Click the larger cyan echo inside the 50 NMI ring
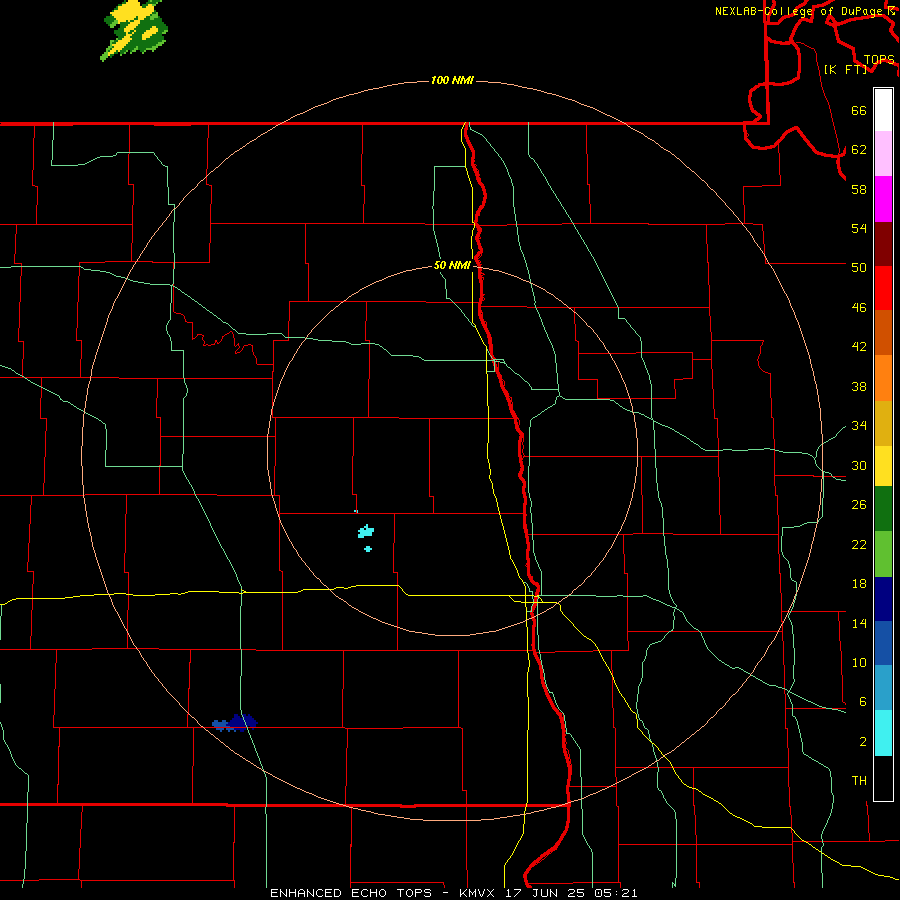This screenshot has height=900, width=900. (x=366, y=532)
